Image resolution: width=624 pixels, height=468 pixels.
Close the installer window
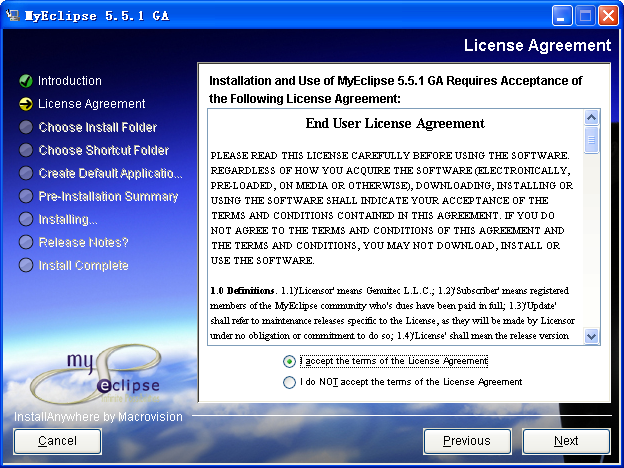(x=608, y=16)
